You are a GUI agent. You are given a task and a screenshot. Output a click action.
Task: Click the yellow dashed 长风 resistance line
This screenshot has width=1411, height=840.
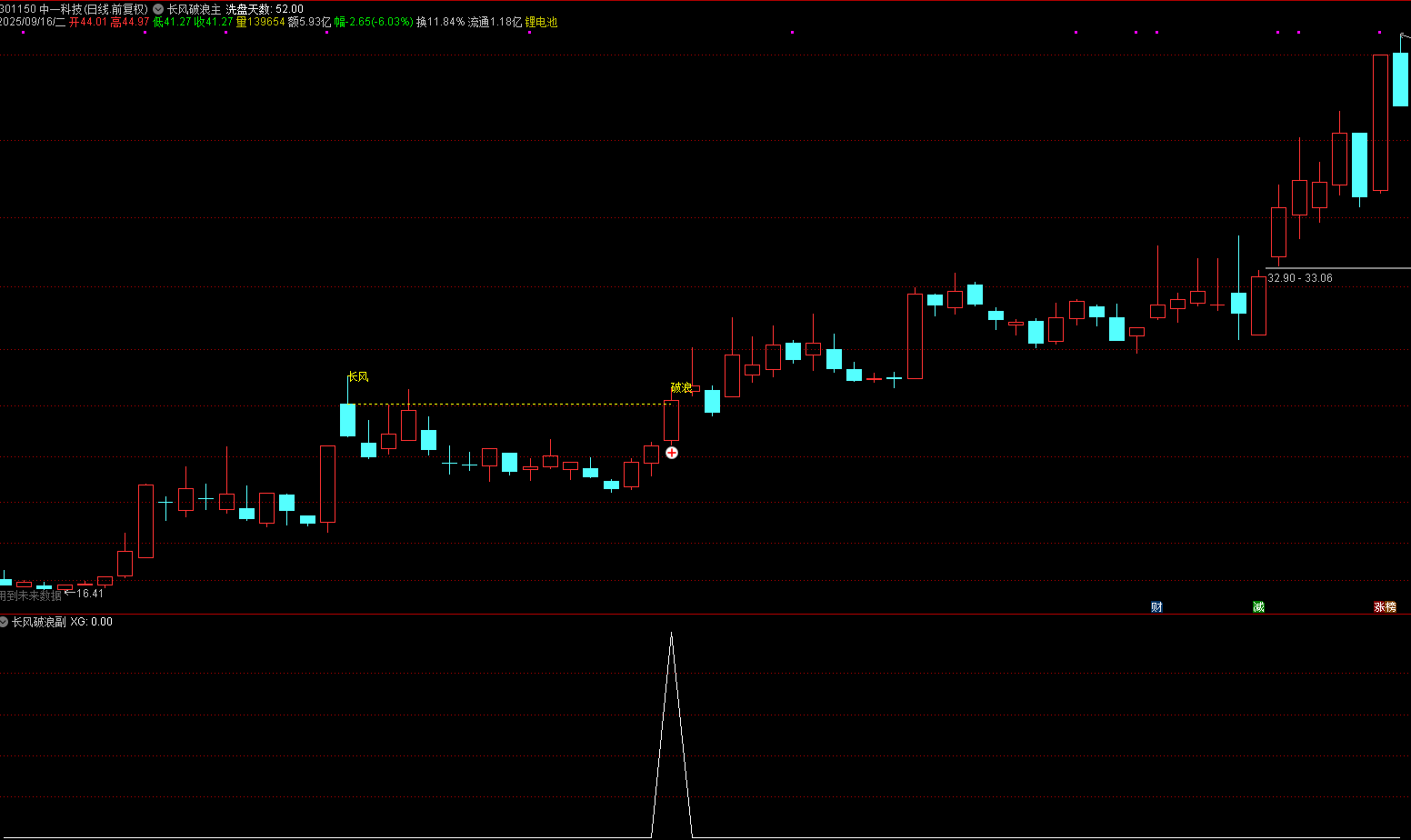click(x=509, y=405)
